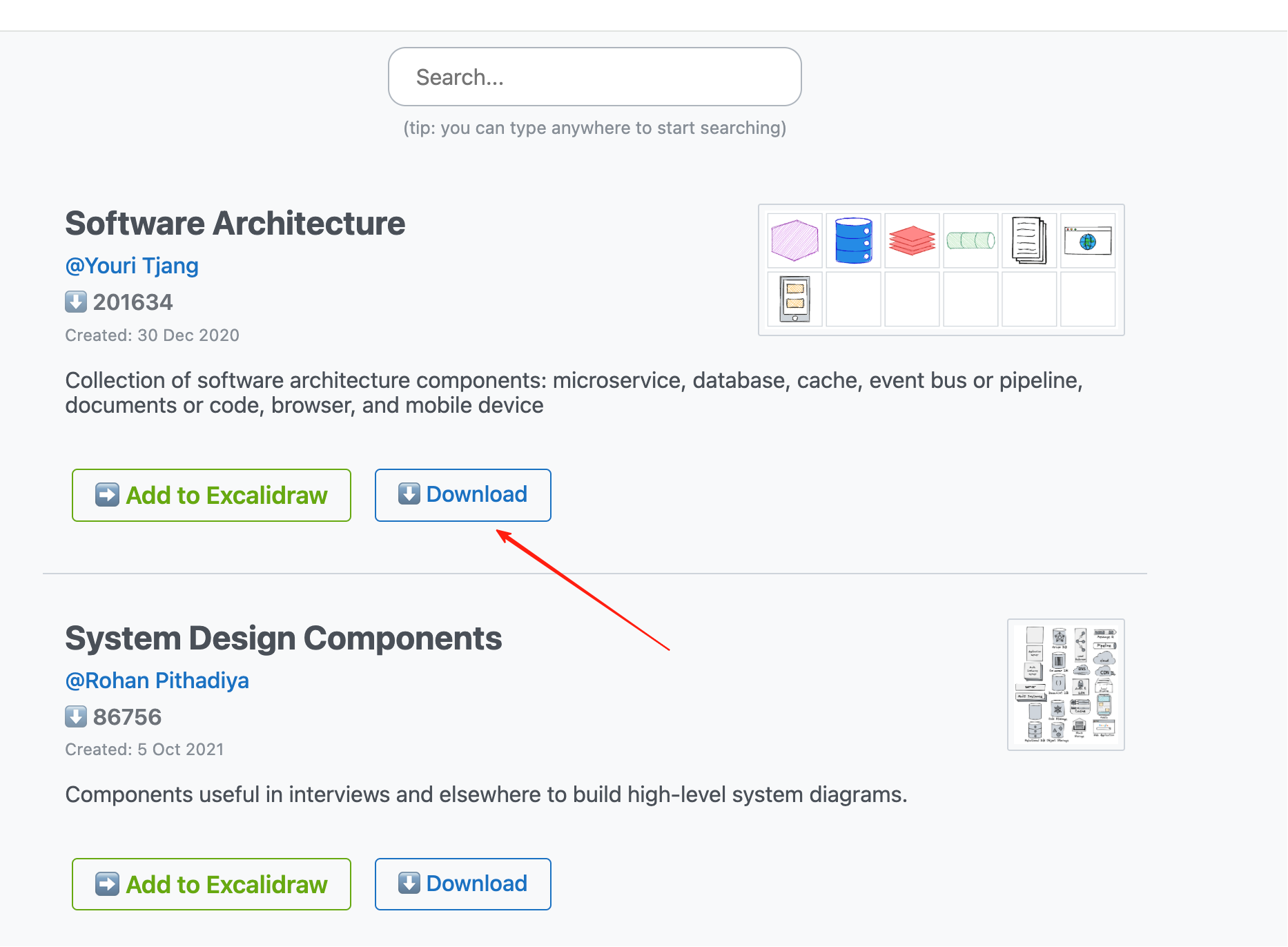Click the stacked documents icon

(x=1029, y=240)
